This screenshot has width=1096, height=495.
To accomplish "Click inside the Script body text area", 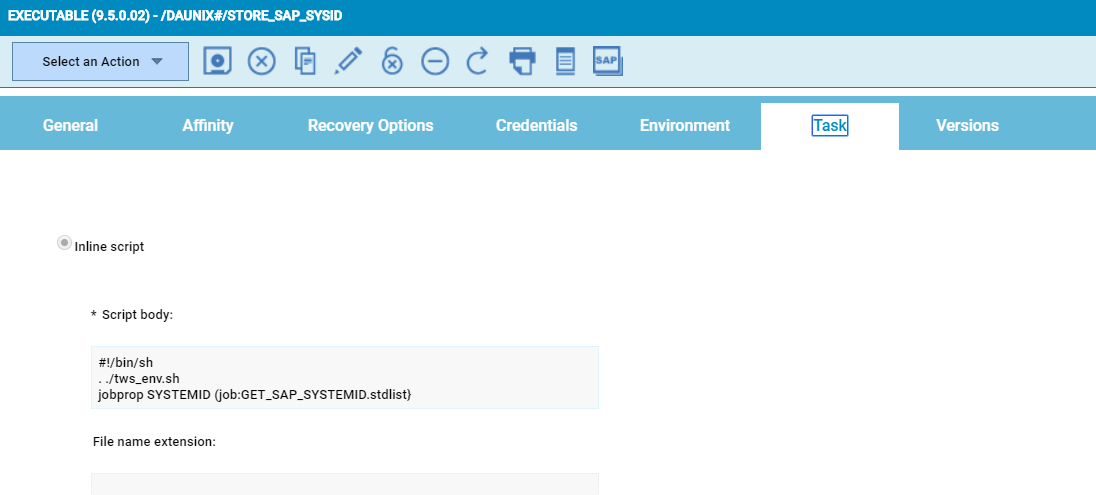I will coord(344,378).
